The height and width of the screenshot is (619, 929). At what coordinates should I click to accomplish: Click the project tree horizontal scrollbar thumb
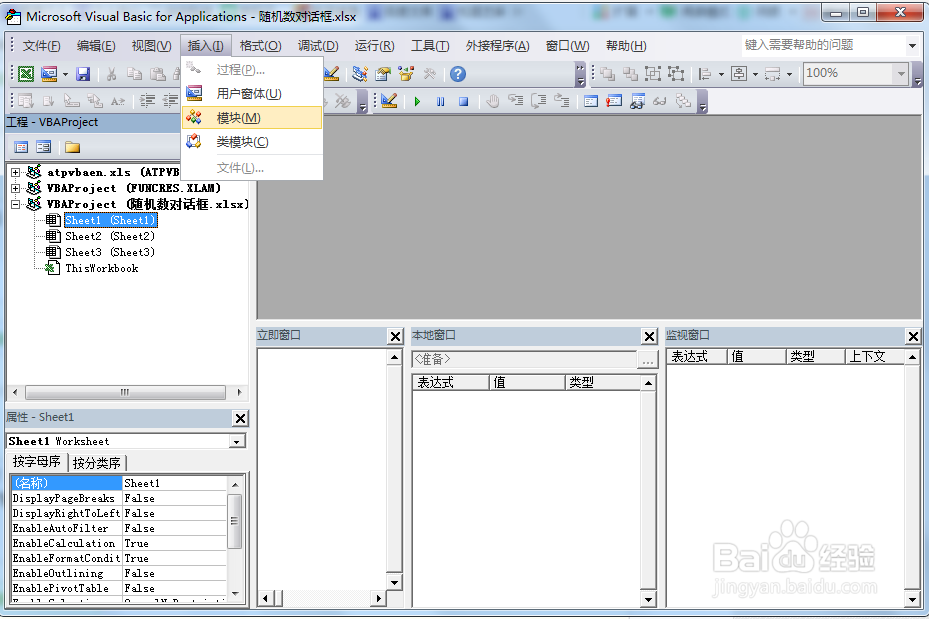(x=125, y=392)
